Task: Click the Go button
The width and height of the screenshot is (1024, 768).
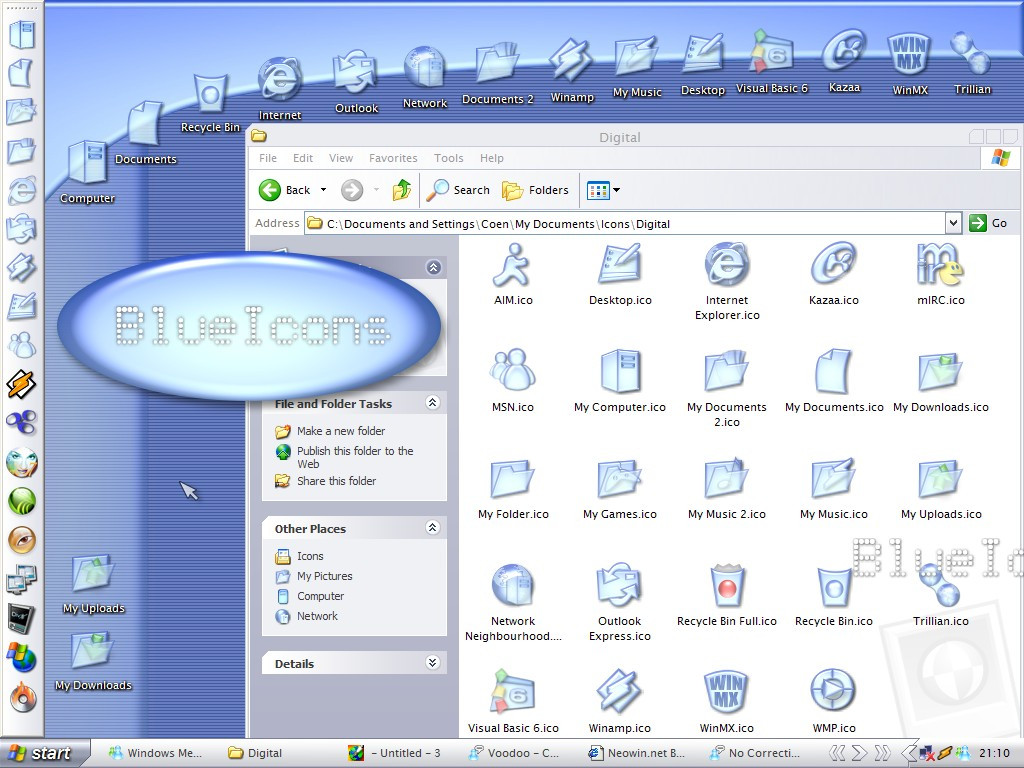Action: 989,223
